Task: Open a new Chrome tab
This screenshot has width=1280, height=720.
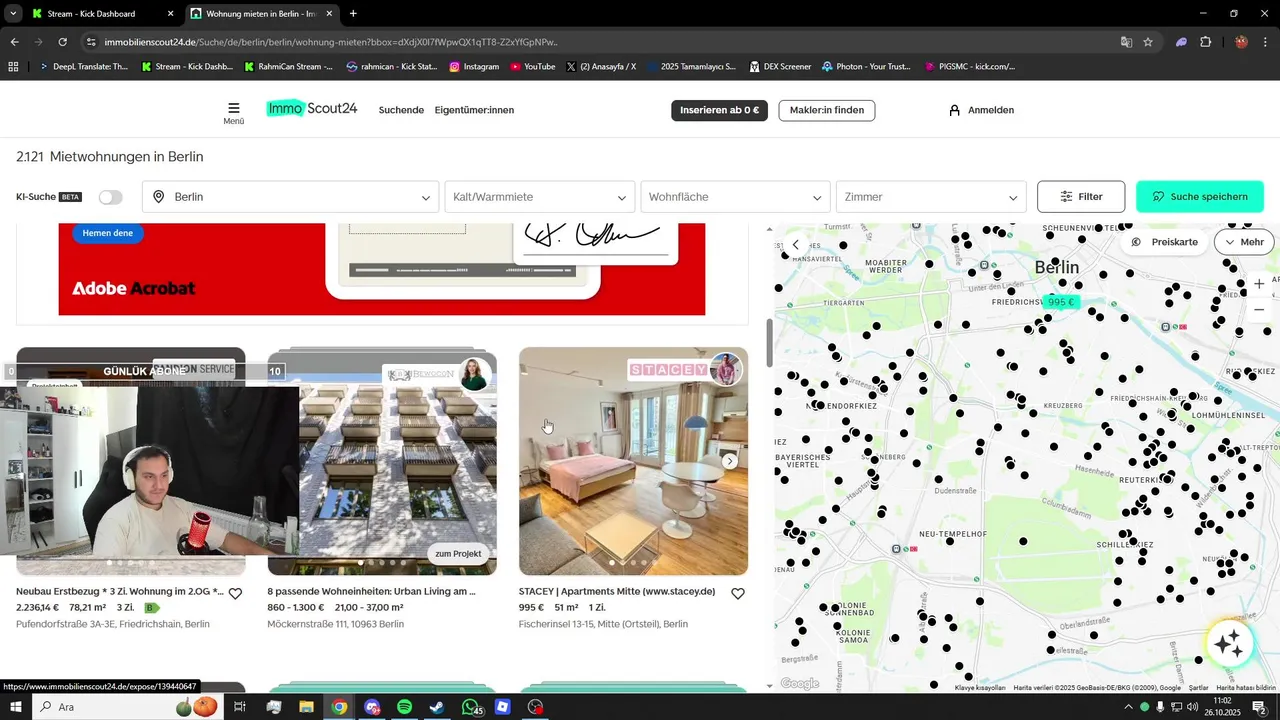Action: point(353,14)
